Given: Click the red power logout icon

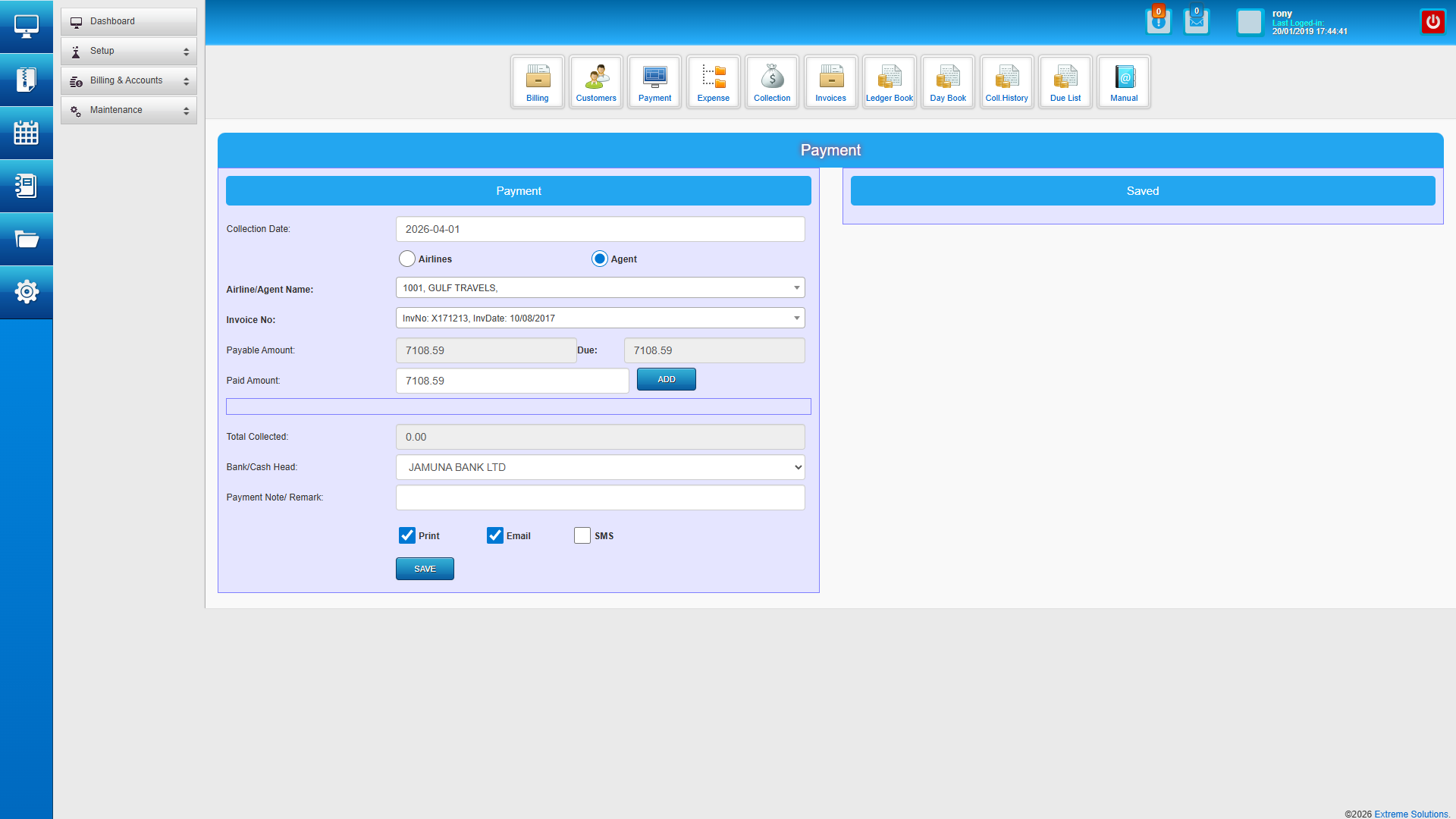Looking at the screenshot, I should 1432,22.
